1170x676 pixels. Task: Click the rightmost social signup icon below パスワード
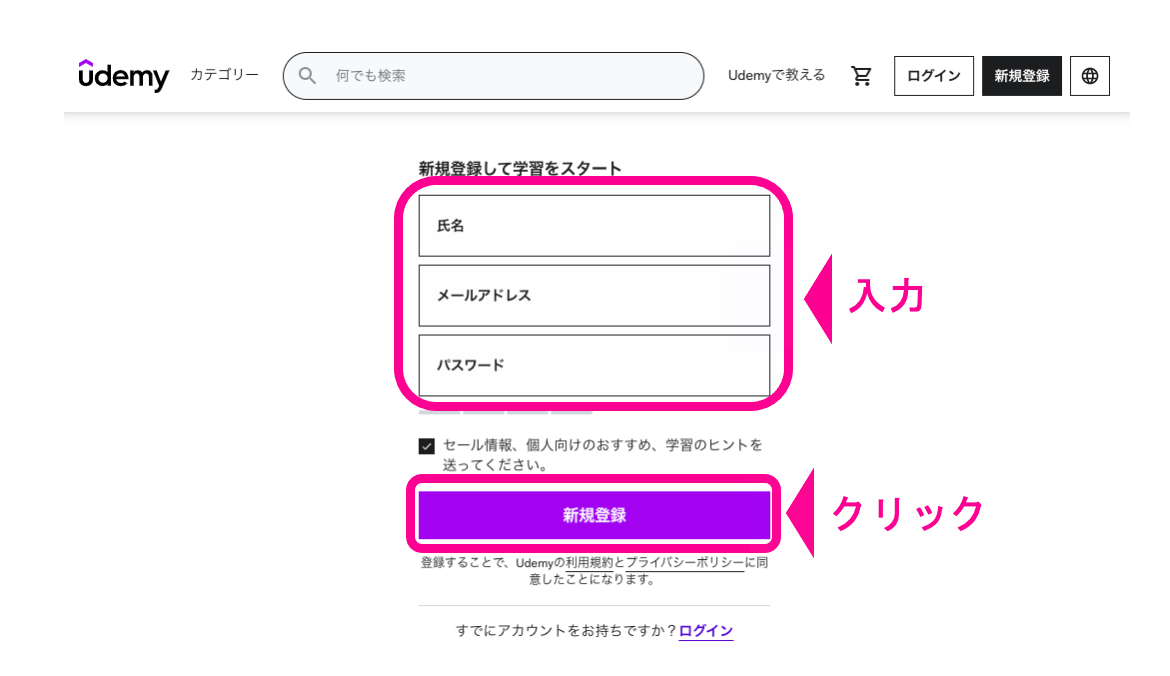point(571,411)
